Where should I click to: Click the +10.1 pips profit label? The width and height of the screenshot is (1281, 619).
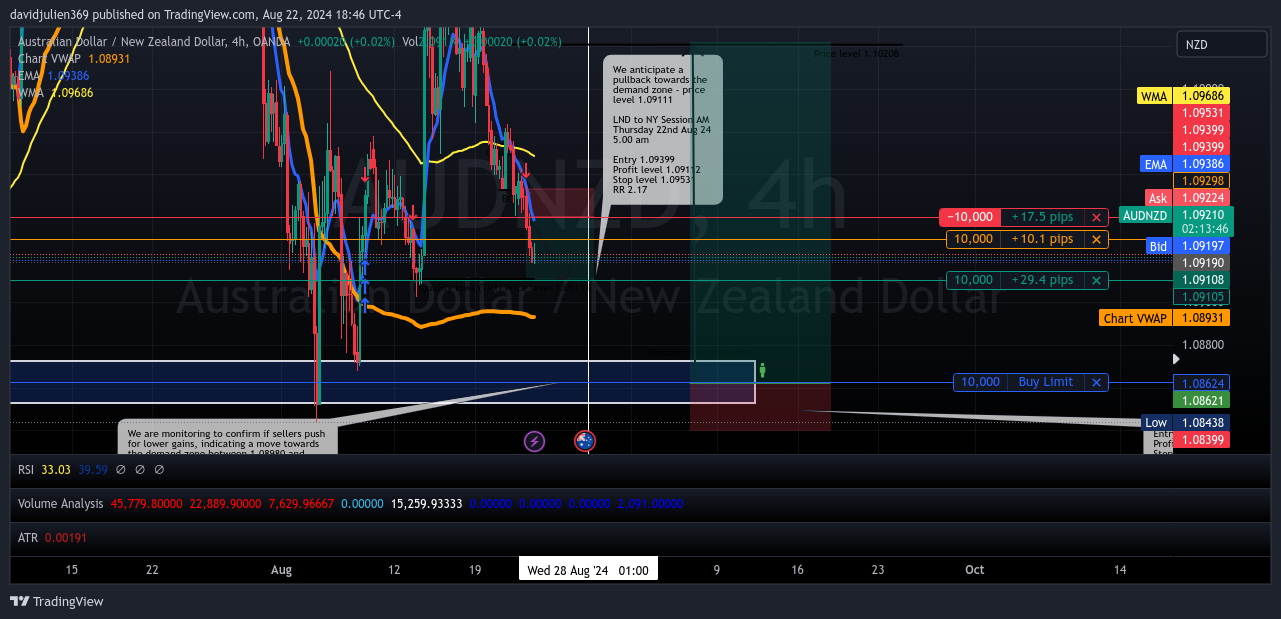1042,239
